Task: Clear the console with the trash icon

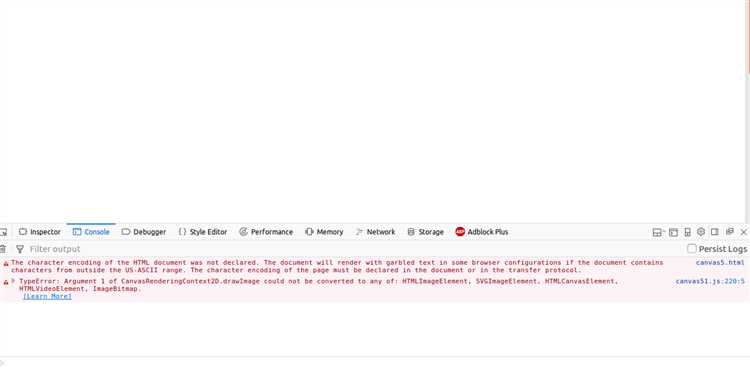Action: tap(2, 249)
